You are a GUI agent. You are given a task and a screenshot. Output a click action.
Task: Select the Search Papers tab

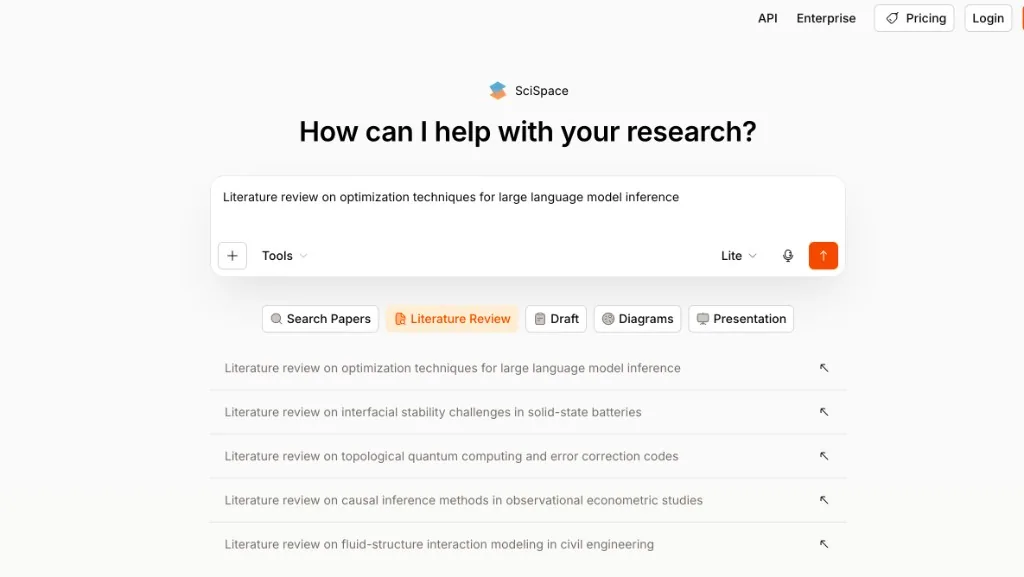321,319
